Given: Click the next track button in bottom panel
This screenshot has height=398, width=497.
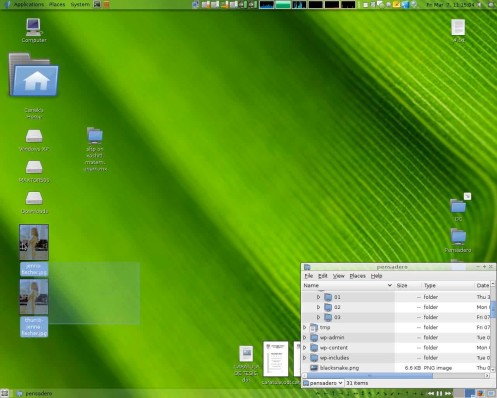Looking at the screenshot, I should 448,394.
